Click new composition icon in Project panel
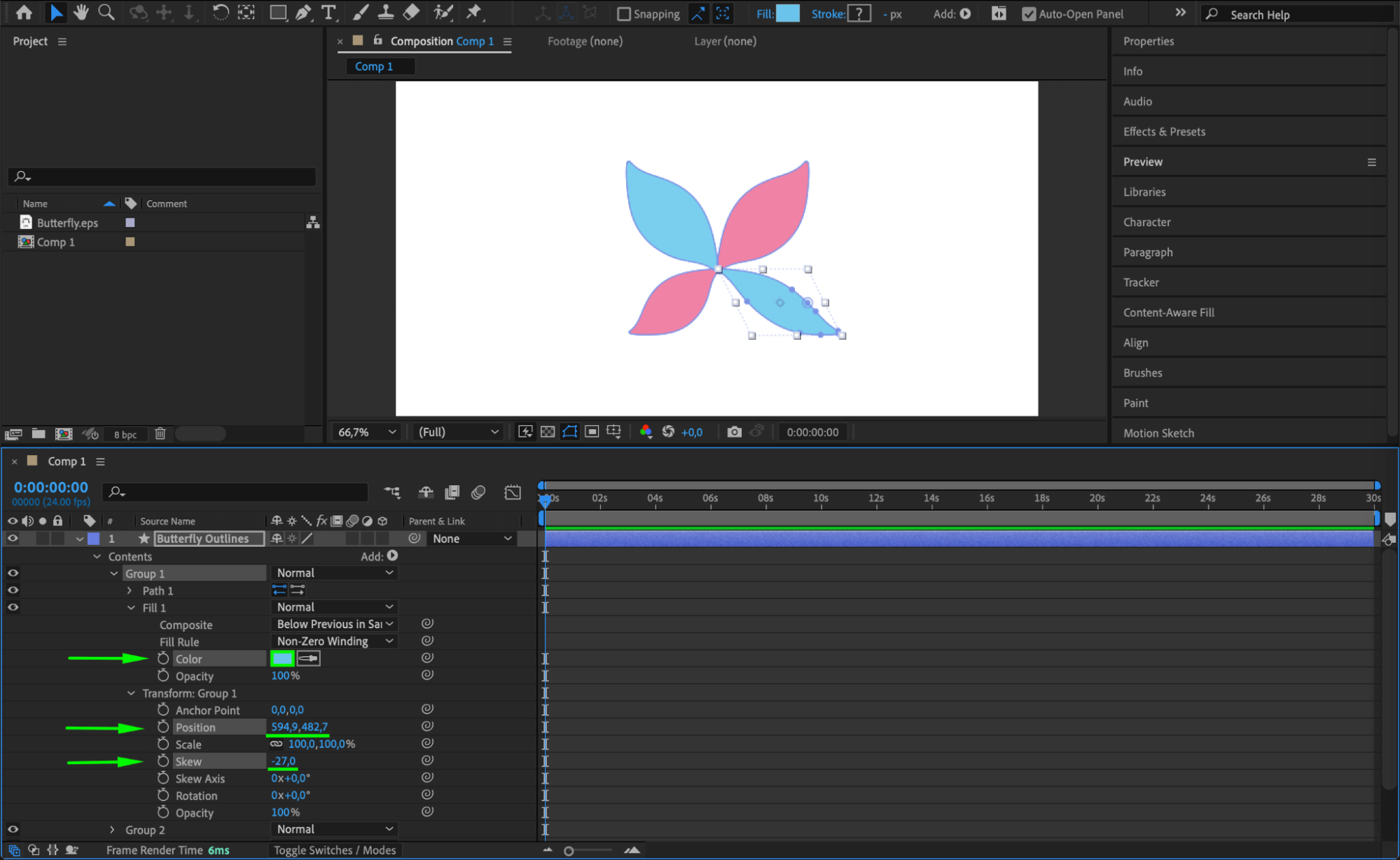The image size is (1400, 860). pyautogui.click(x=64, y=434)
